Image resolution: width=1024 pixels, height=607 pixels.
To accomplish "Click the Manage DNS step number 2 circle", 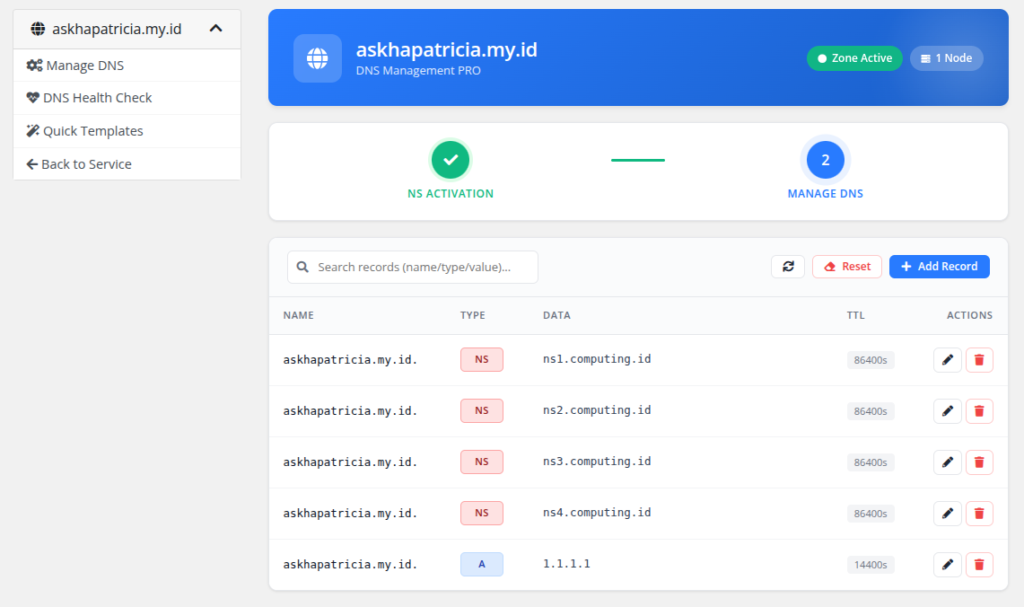I will [x=825, y=159].
